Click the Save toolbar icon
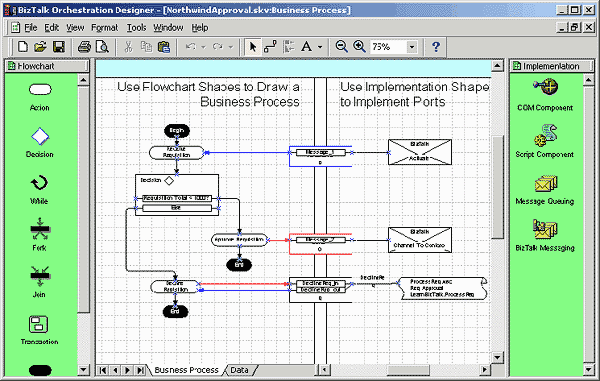Image resolution: width=600 pixels, height=381 pixels. click(x=59, y=47)
